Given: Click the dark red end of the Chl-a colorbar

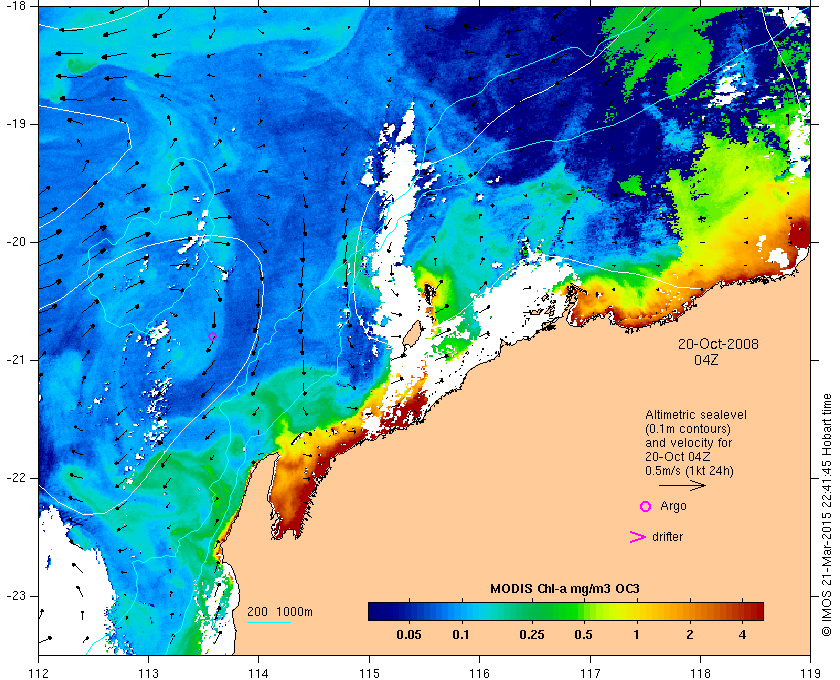Looking at the screenshot, I should 756,611.
